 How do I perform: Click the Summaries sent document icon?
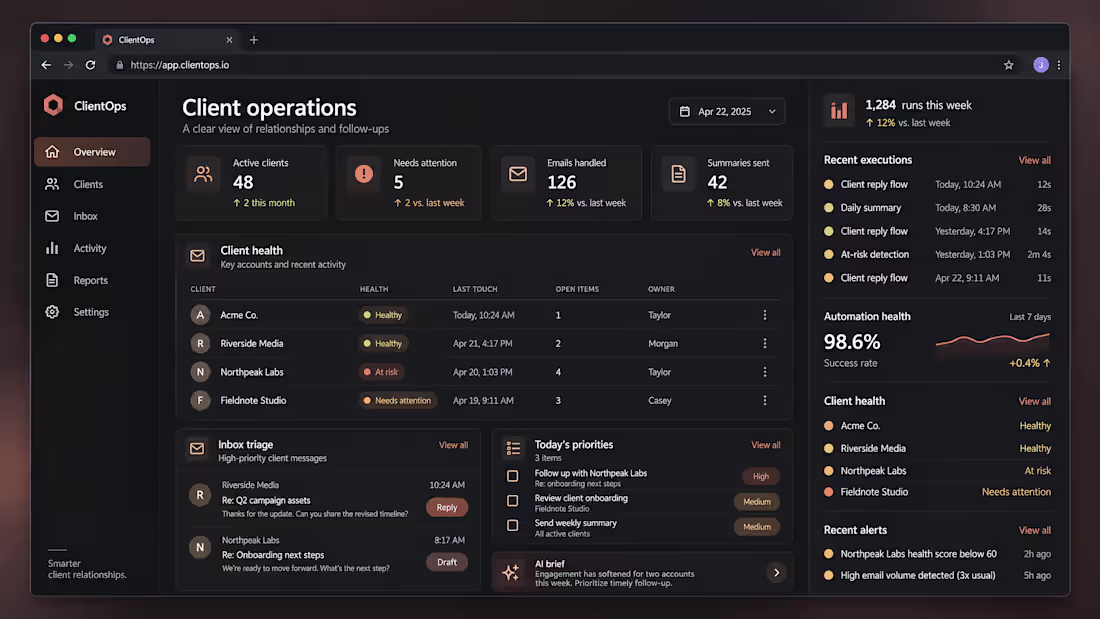[x=678, y=174]
